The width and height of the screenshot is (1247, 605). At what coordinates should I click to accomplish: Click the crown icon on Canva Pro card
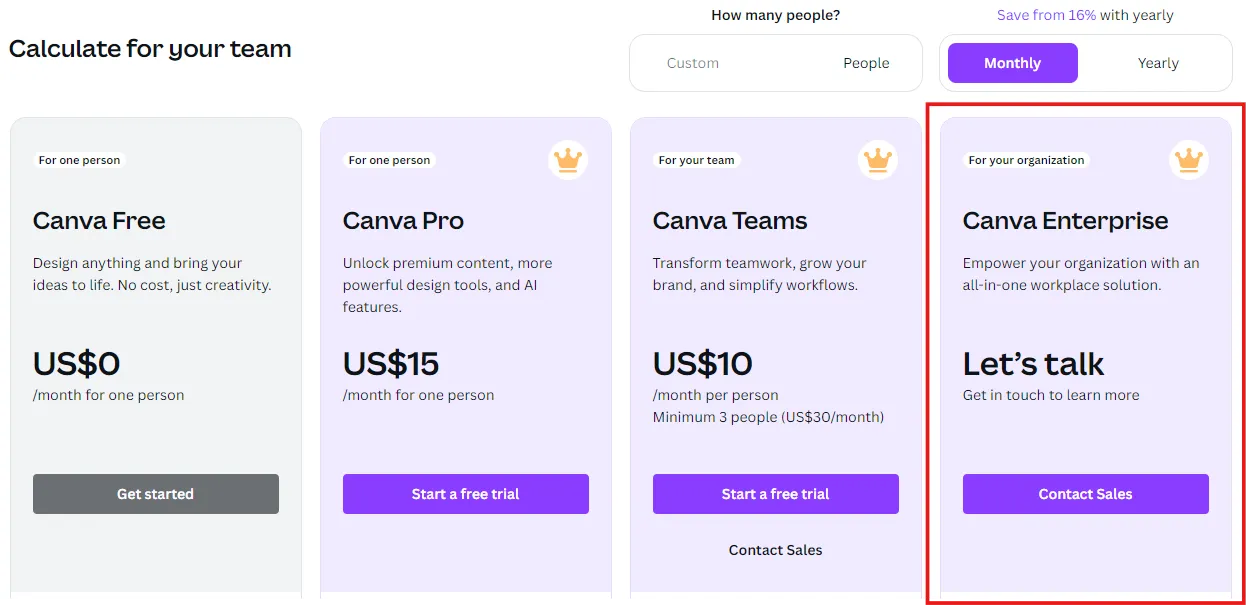567,160
